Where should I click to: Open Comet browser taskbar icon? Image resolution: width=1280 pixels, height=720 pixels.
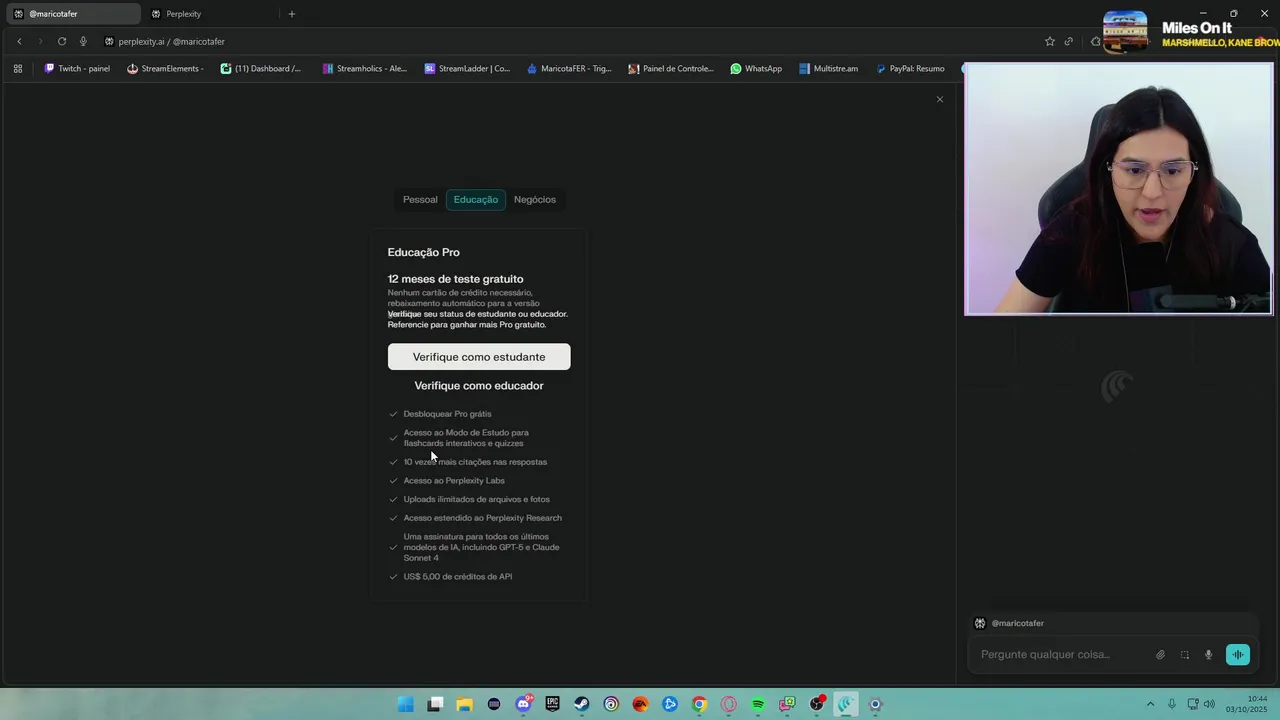pos(846,704)
